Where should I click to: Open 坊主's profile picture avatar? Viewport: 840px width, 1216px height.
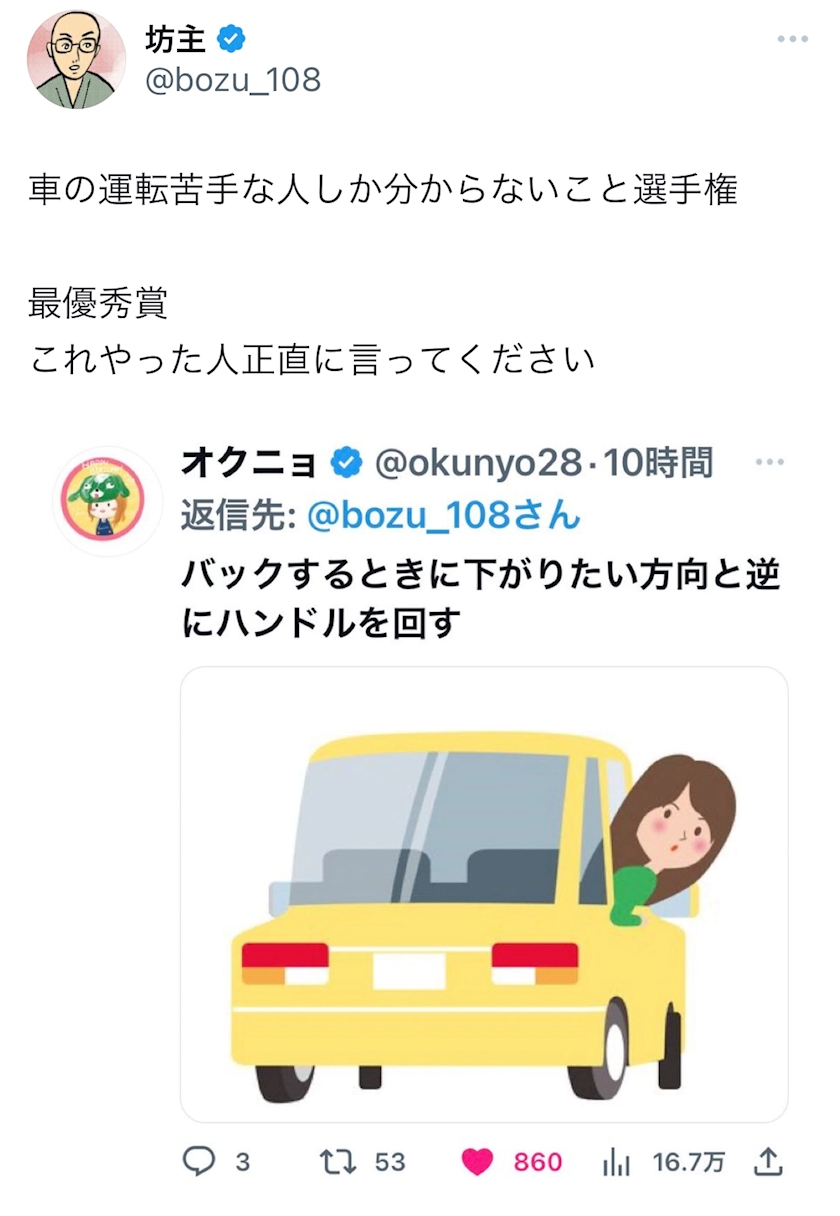click(x=76, y=60)
